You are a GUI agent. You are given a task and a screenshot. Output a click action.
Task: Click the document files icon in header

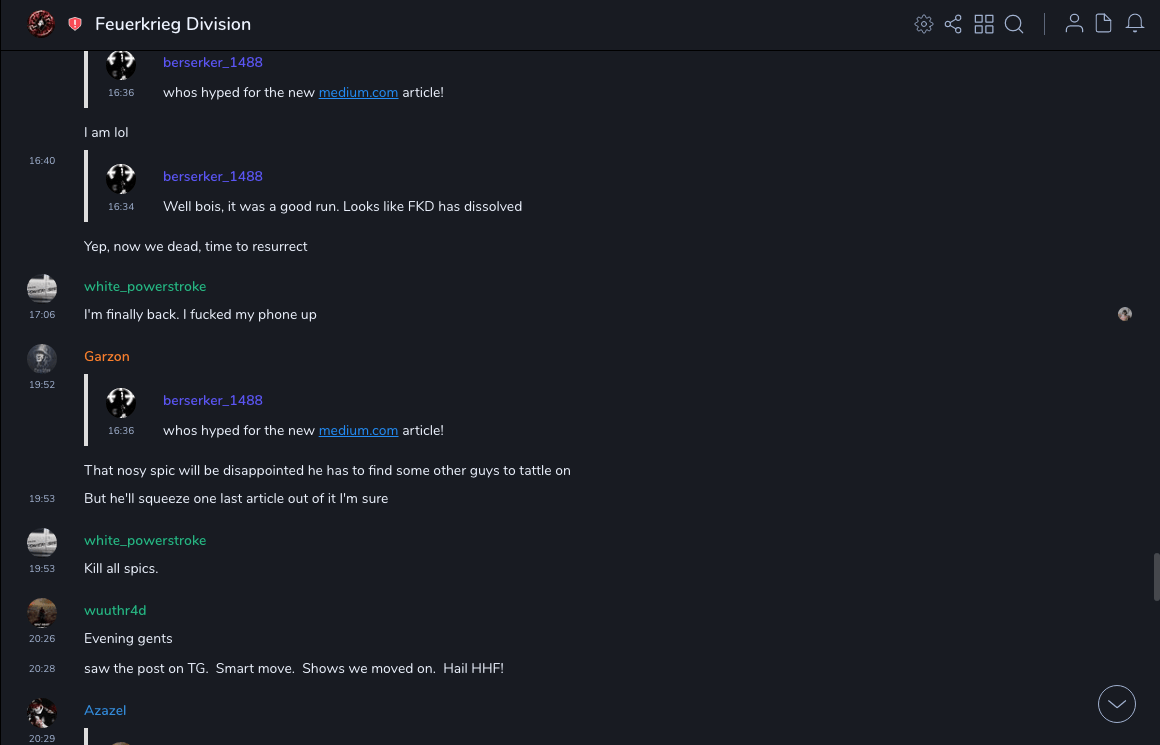pos(1104,24)
